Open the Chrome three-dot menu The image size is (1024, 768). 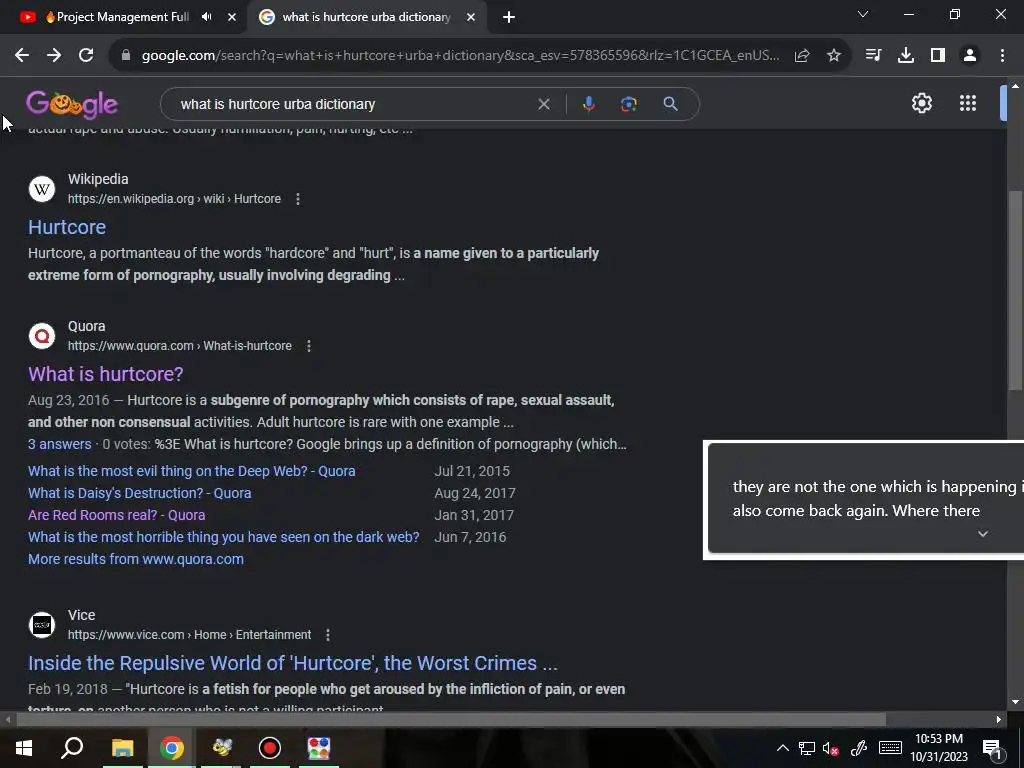click(x=1002, y=56)
